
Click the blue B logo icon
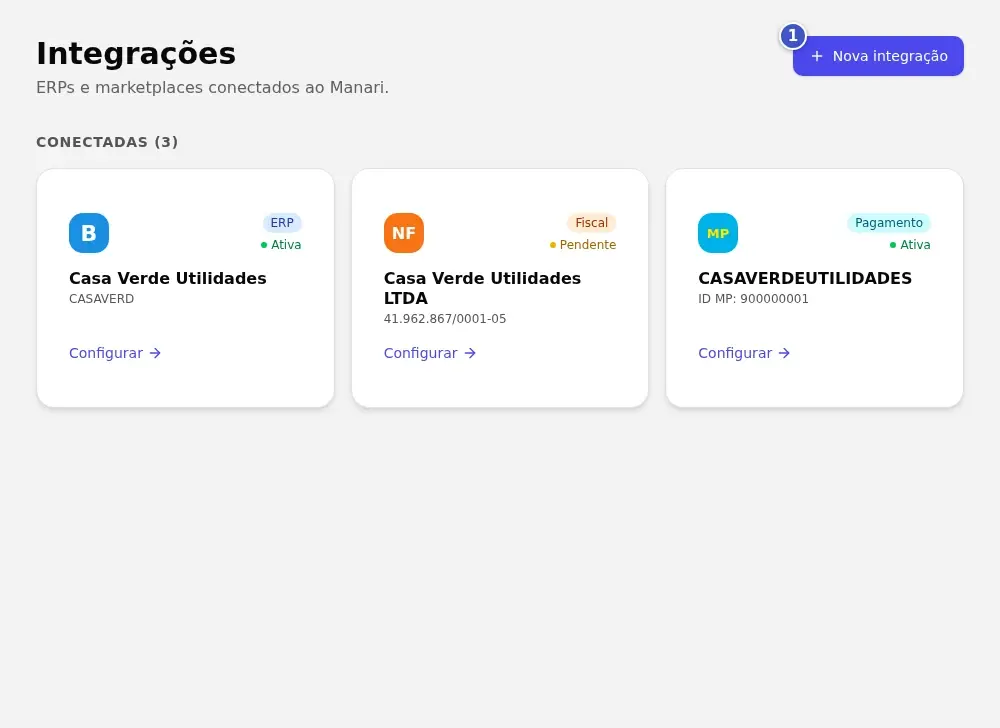click(x=89, y=233)
